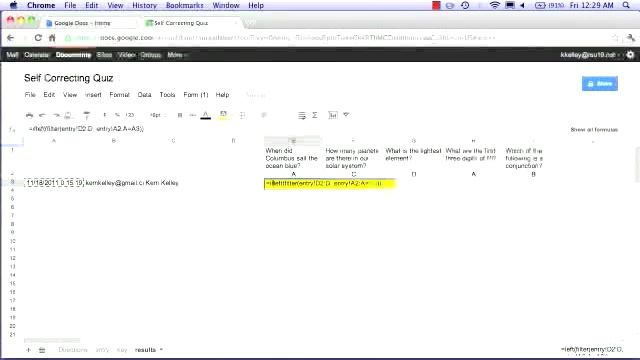
Task: Open Spotlight search in menu bar
Action: 627,5
